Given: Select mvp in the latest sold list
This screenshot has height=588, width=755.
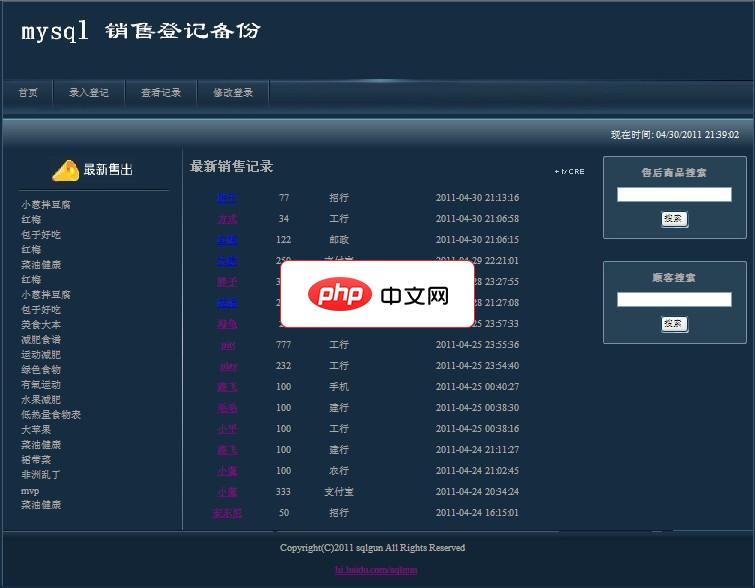Looking at the screenshot, I should coord(30,491).
